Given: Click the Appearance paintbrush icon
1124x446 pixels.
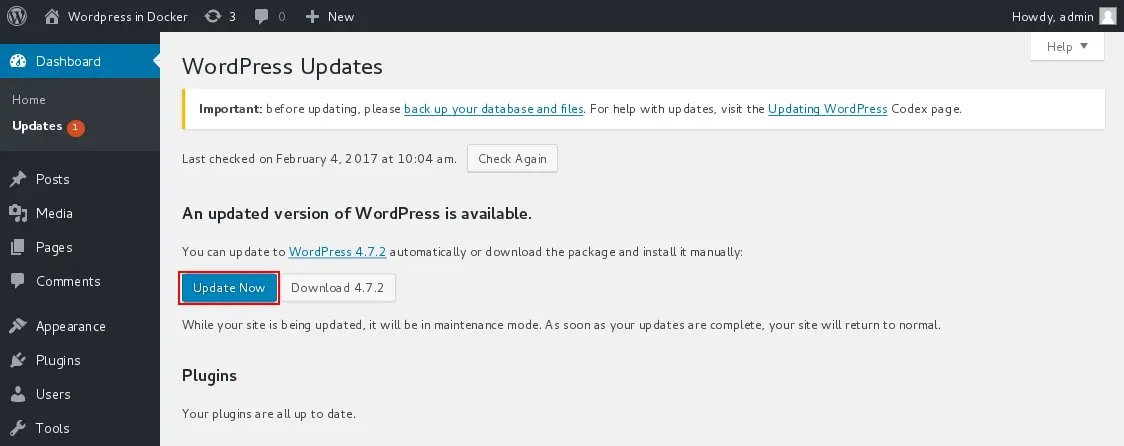Looking at the screenshot, I should point(18,326).
